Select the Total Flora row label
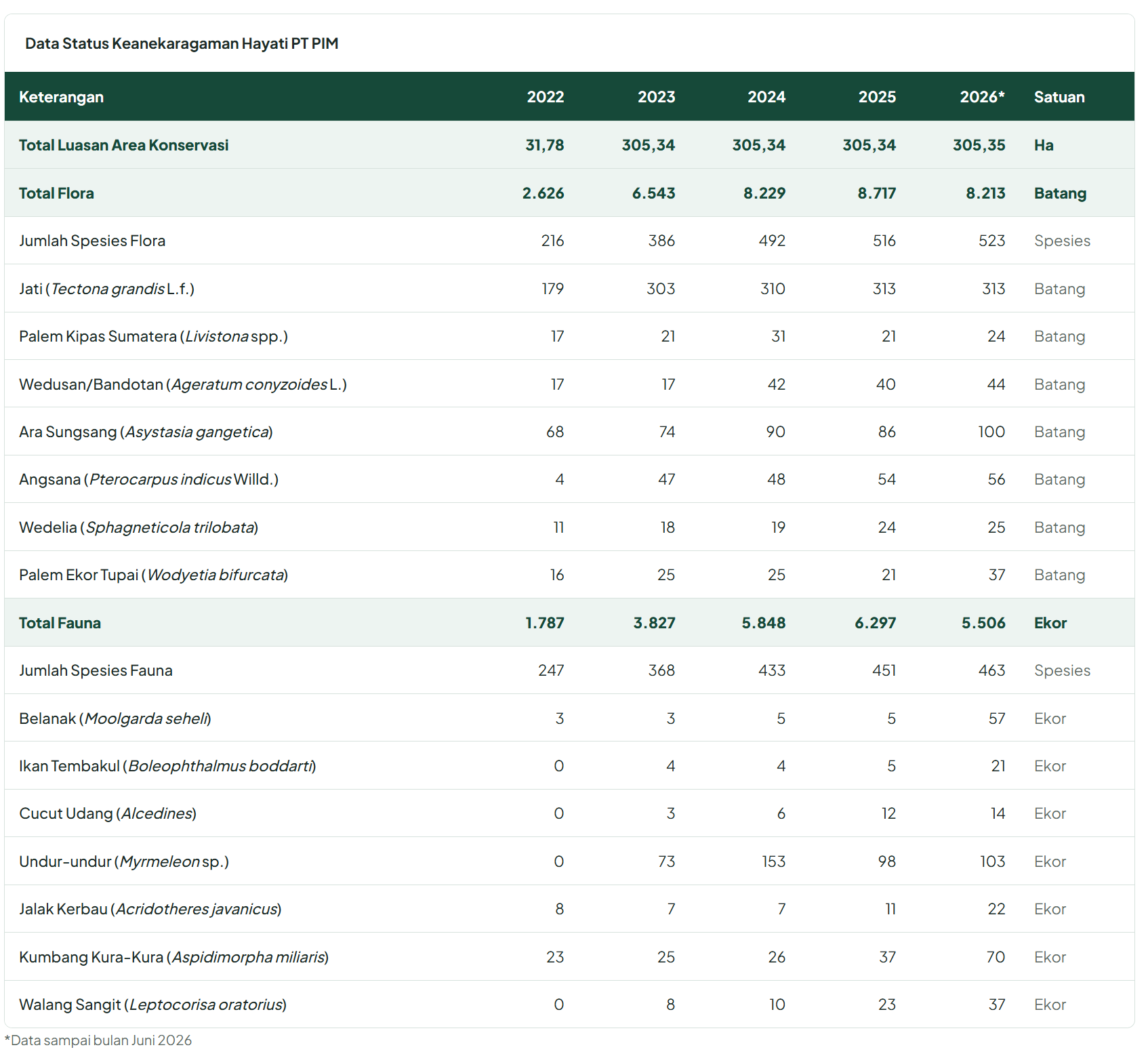The width and height of the screenshot is (1148, 1056). coord(56,193)
